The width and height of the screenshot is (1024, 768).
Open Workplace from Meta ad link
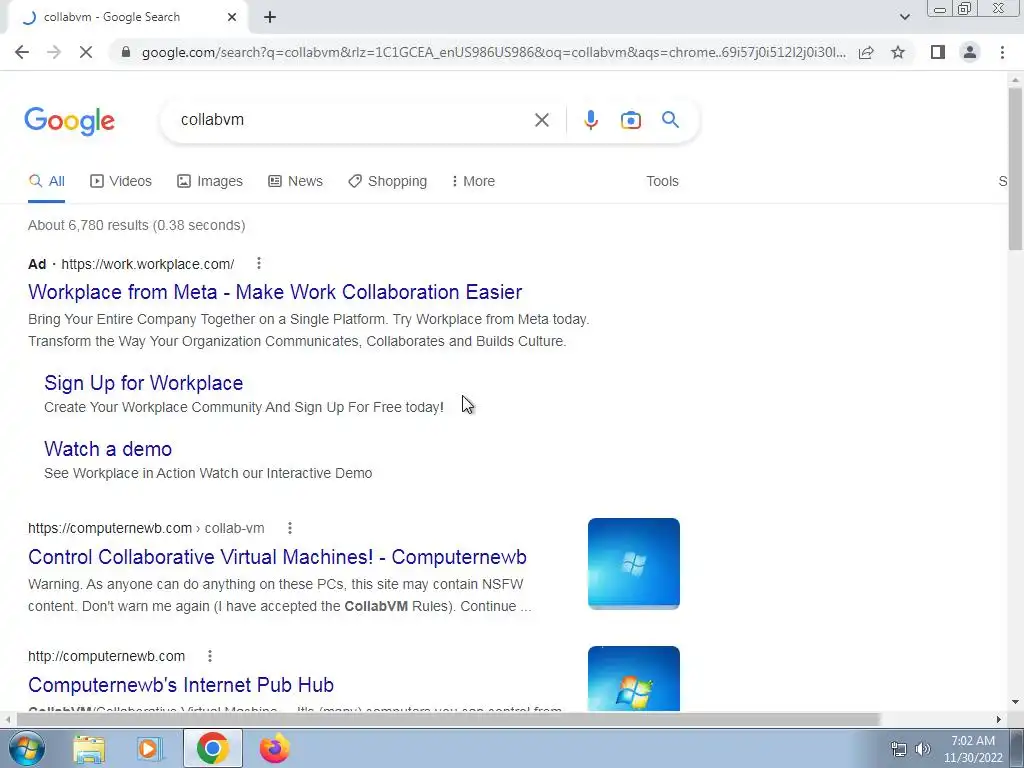point(275,292)
